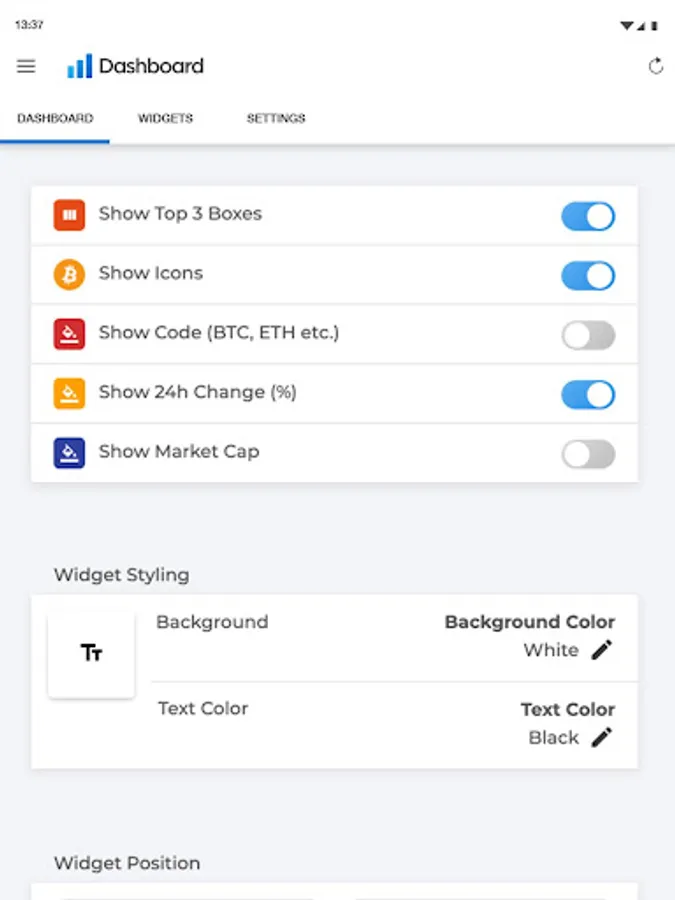Select the Dashboard tab
The width and height of the screenshot is (675, 900).
coord(55,118)
